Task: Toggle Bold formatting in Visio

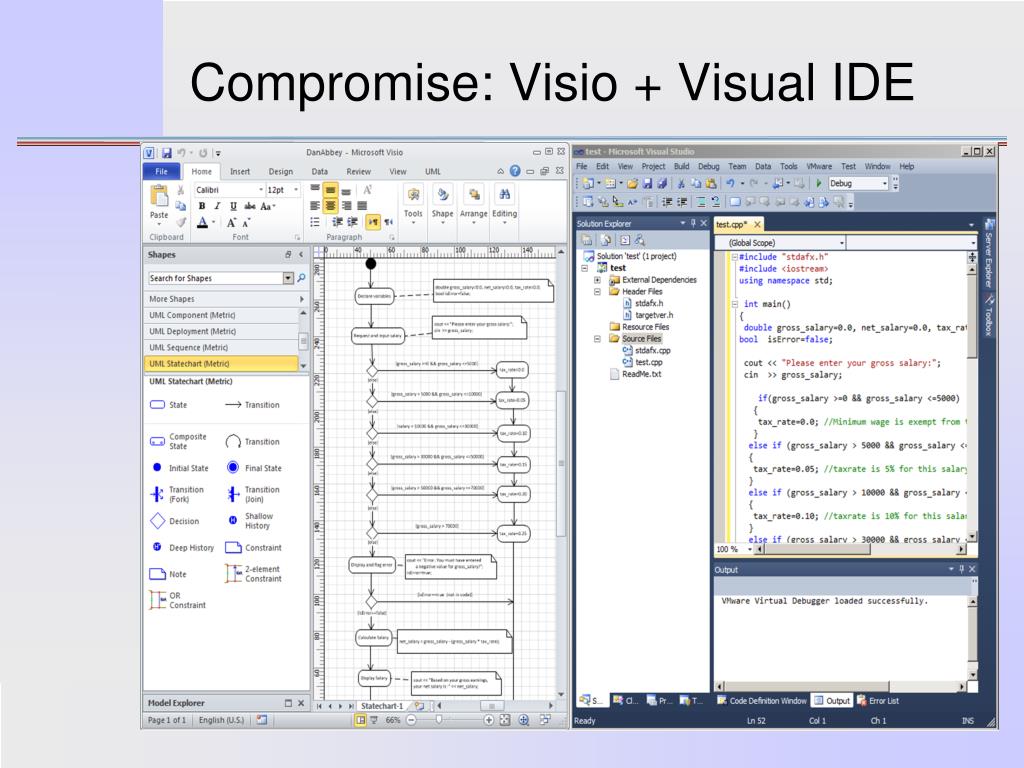Action: 202,206
